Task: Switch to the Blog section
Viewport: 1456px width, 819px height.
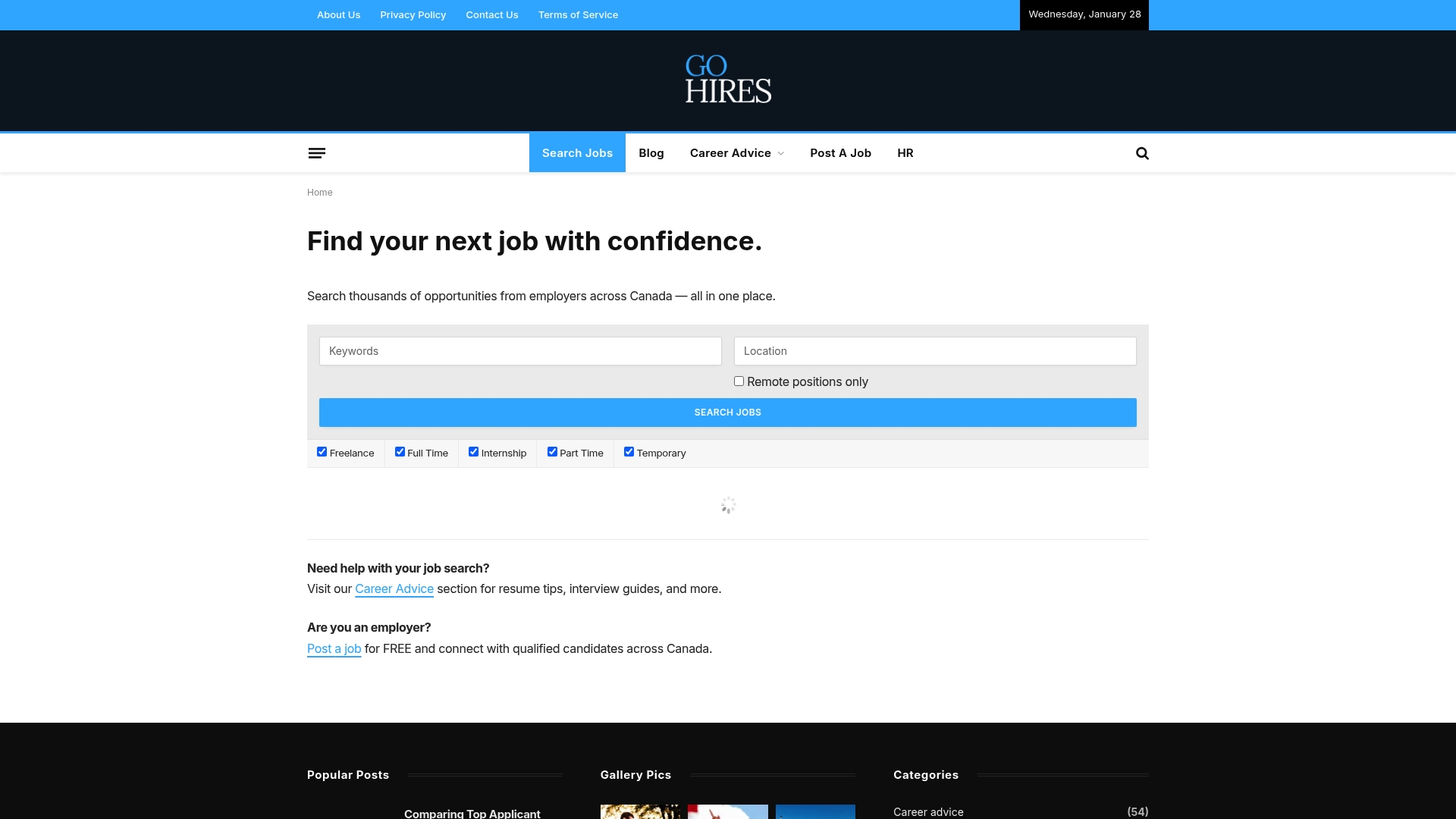Action: tap(651, 152)
